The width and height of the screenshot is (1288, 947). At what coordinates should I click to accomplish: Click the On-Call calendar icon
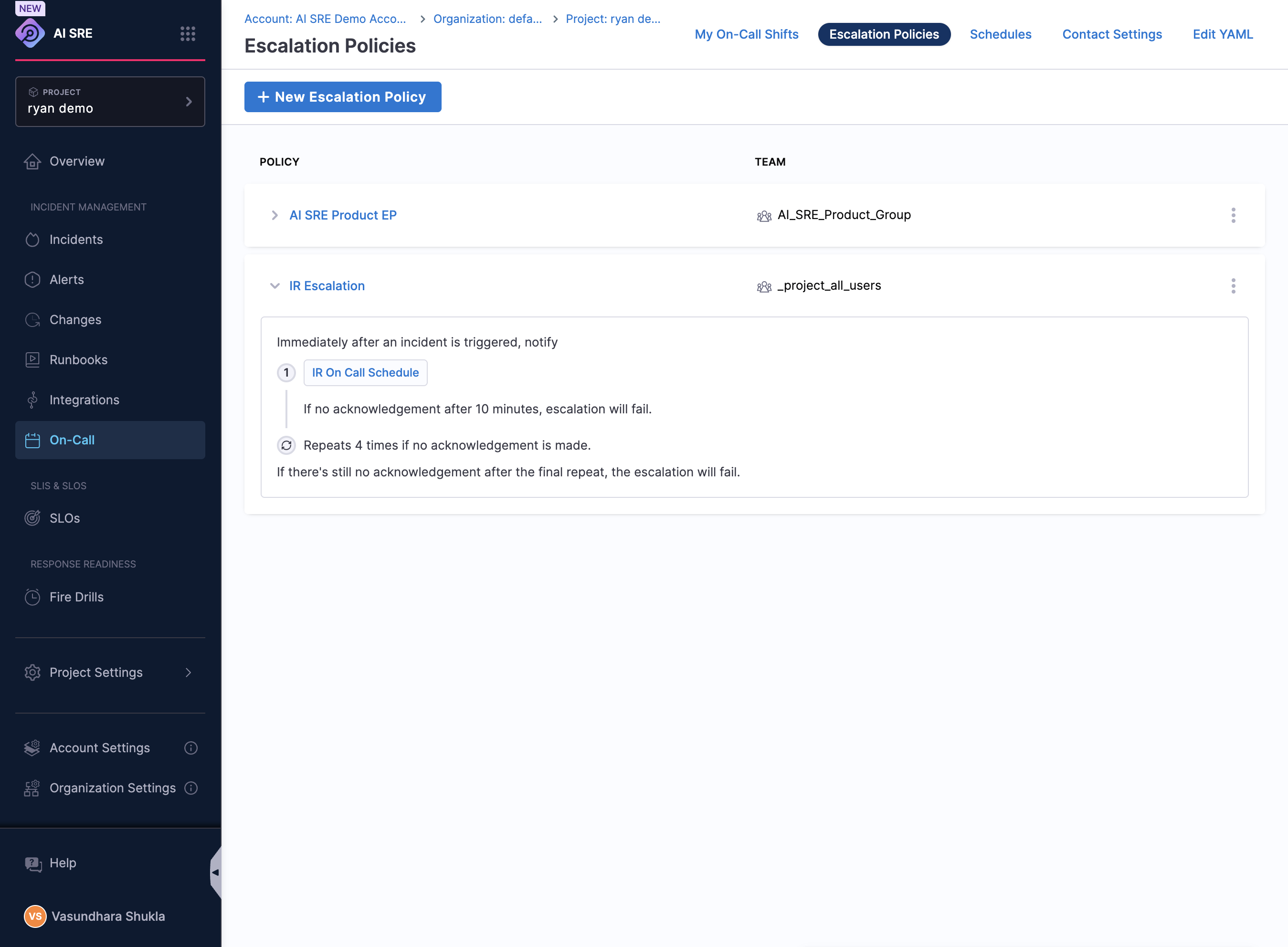[x=32, y=440]
